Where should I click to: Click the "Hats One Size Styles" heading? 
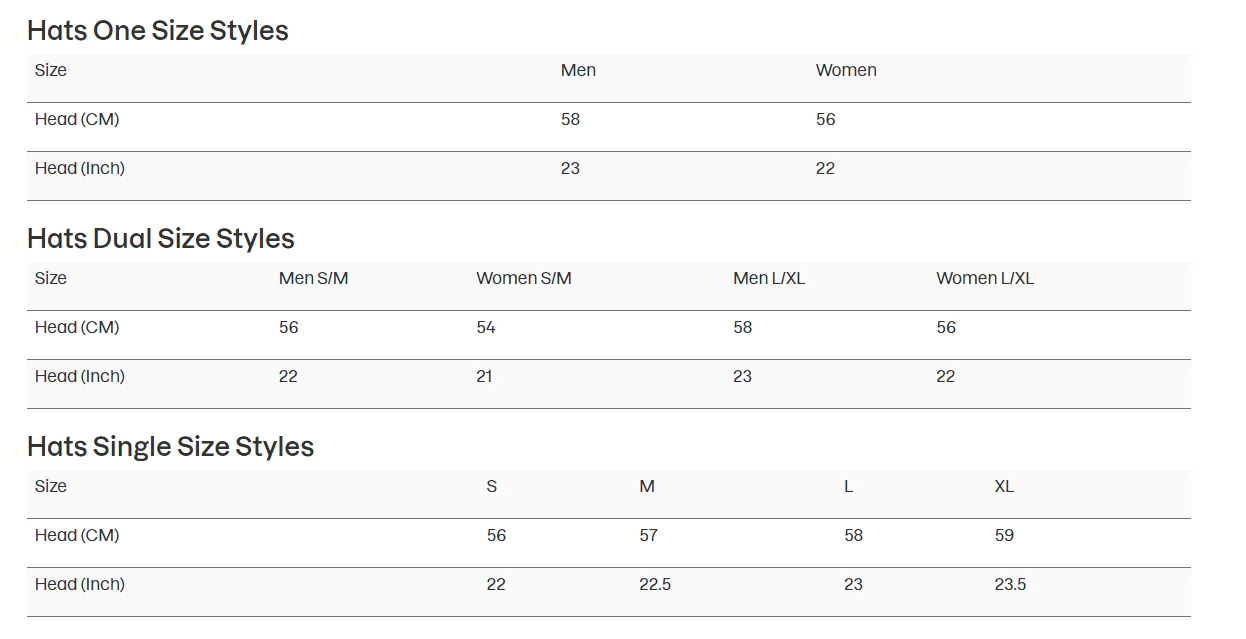(x=157, y=31)
